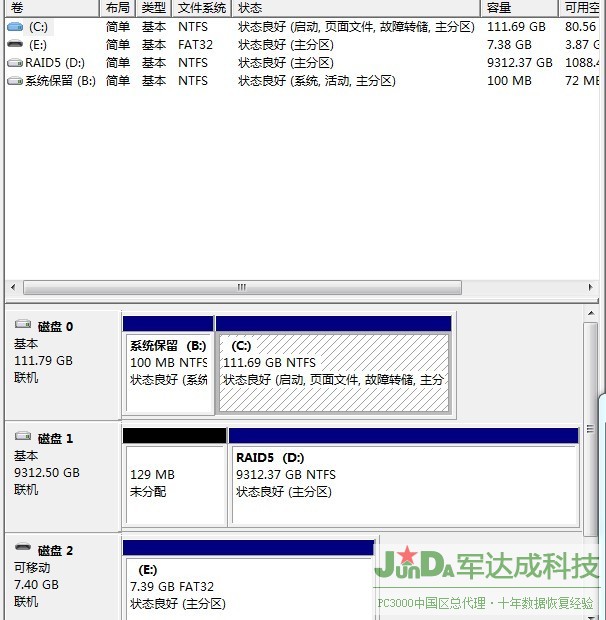Viewport: 606px width, 620px height.
Task: Click the 100 MB capacity cell
Action: [x=509, y=81]
